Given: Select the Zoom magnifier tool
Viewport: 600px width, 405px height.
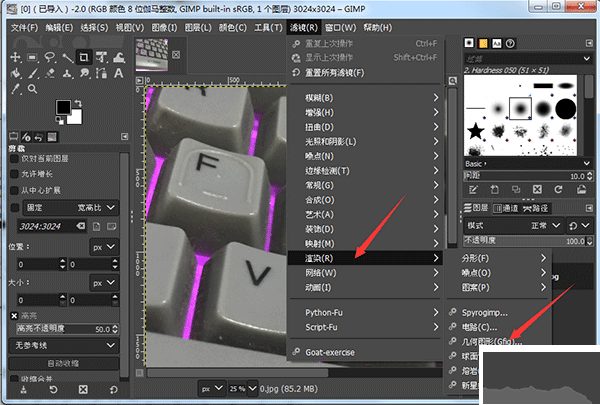Looking at the screenshot, I should pyautogui.click(x=33, y=89).
